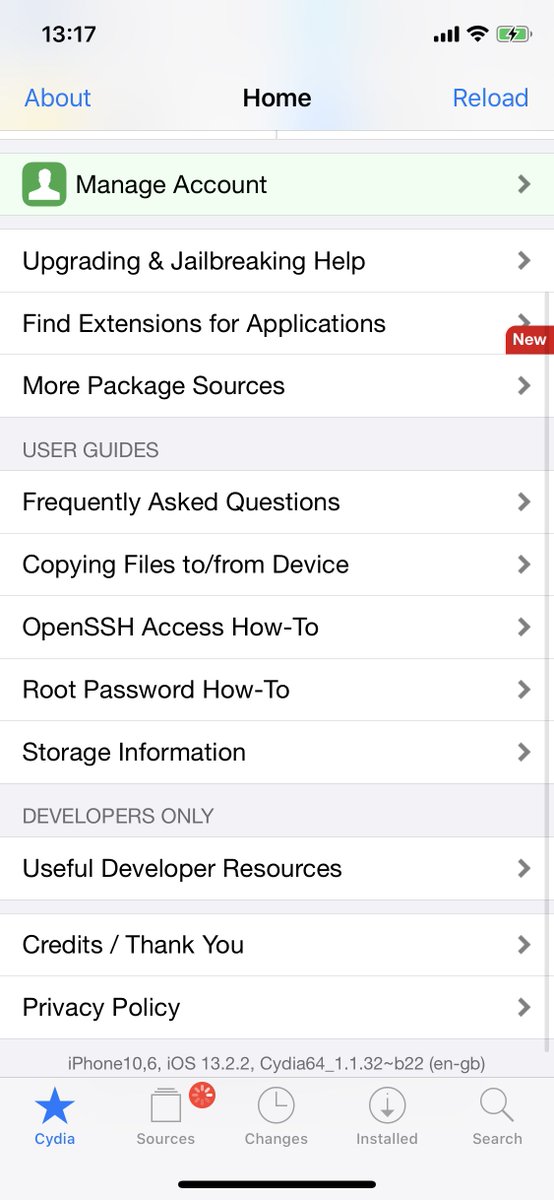
Task: Tap the green Manage Account person icon
Action: [x=44, y=184]
